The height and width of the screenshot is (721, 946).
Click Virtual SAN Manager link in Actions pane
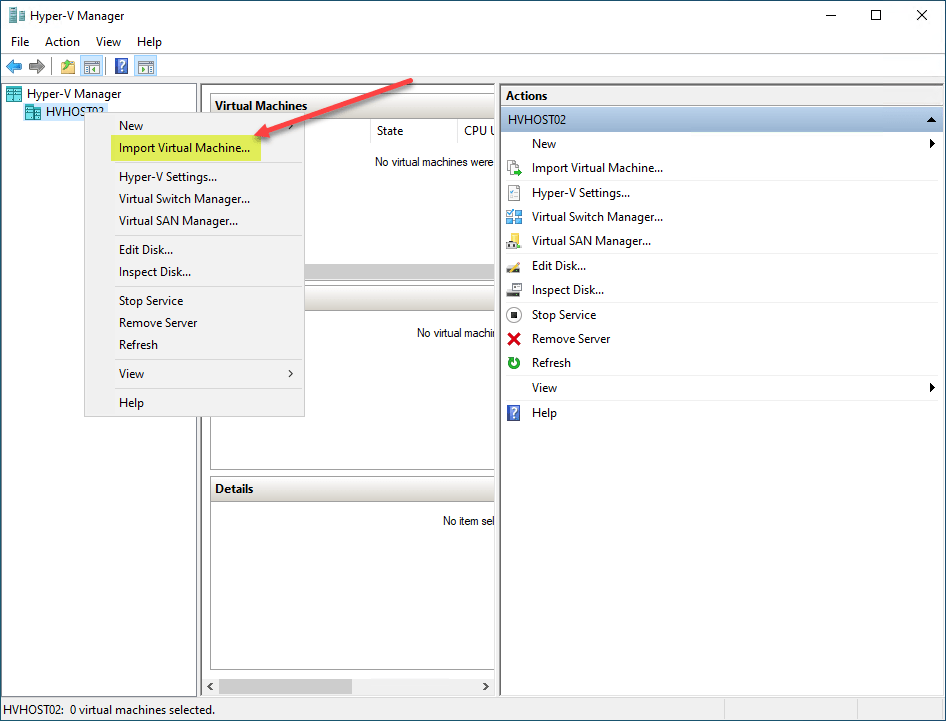[591, 241]
